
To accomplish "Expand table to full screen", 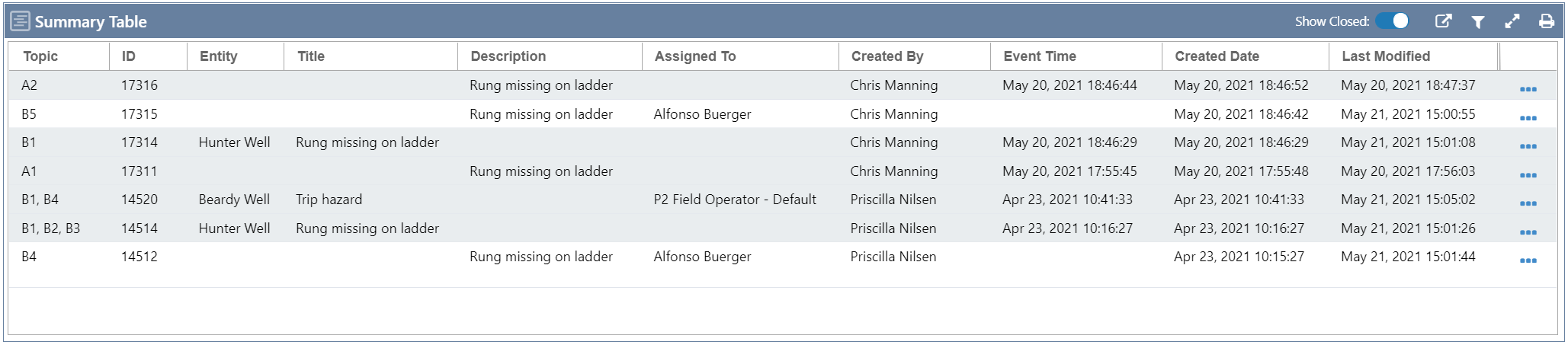I will pos(1512,21).
